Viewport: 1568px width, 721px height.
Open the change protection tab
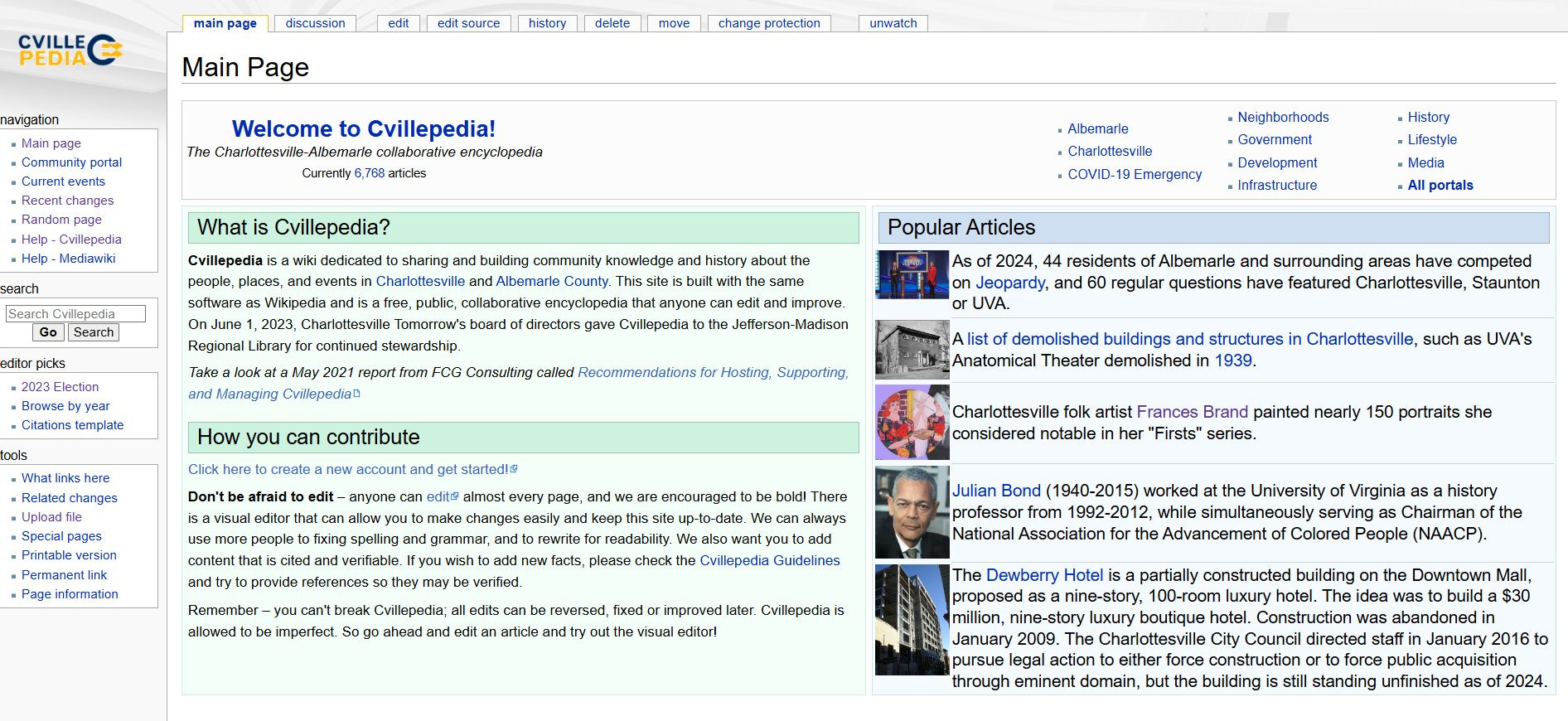769,23
